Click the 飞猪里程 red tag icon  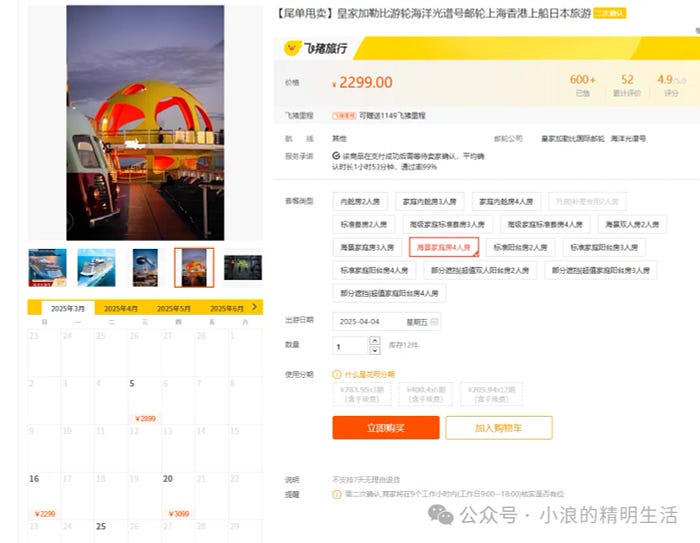tap(344, 116)
